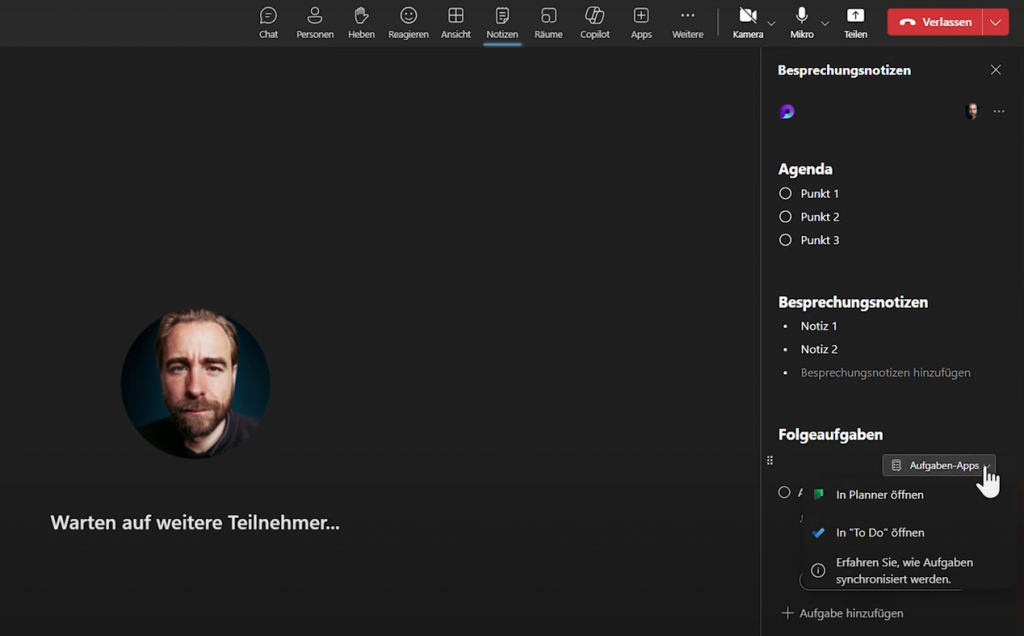This screenshot has height=636, width=1024.
Task: Share screen with Teilen icon
Action: pyautogui.click(x=855, y=22)
